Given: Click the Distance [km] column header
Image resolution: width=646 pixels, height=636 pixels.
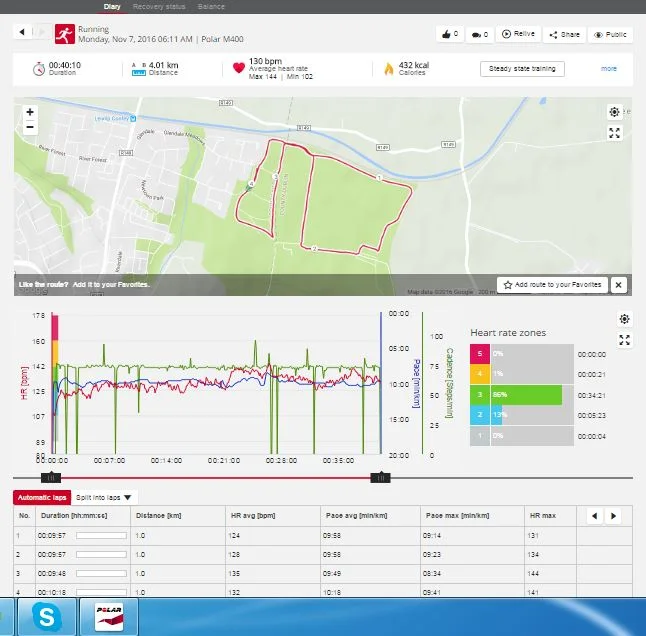Looking at the screenshot, I should (x=158, y=516).
